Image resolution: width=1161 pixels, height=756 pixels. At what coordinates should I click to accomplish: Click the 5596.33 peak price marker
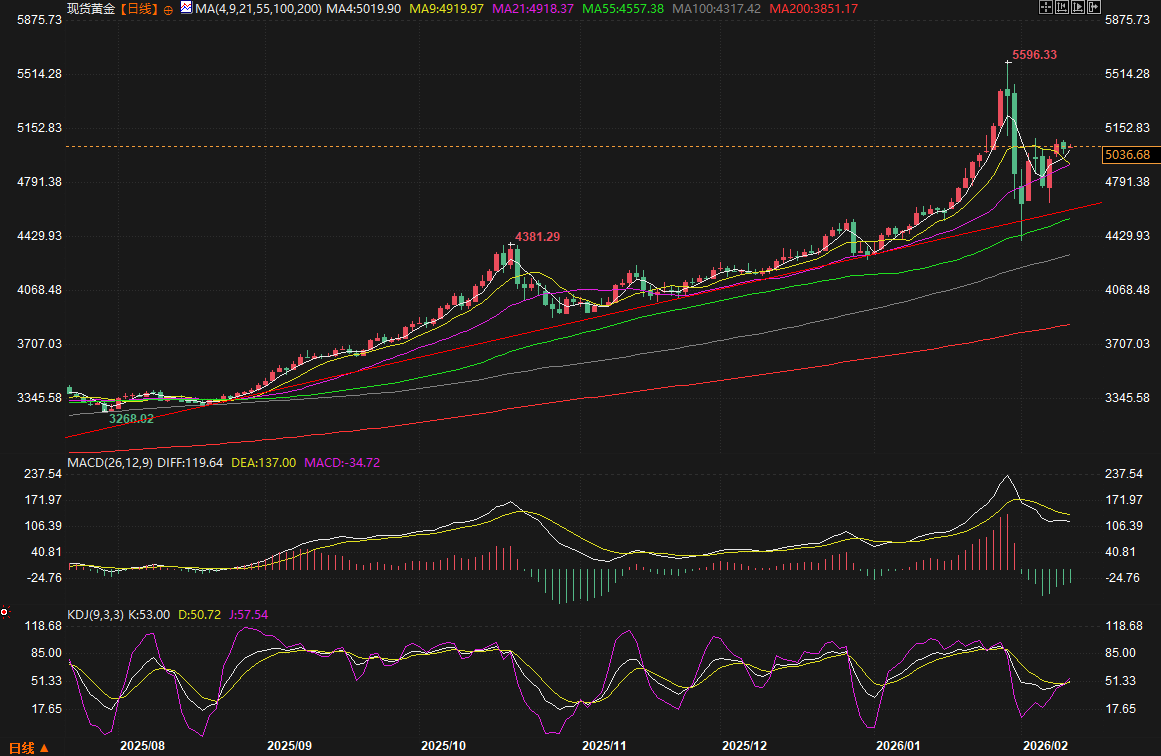click(x=1034, y=55)
